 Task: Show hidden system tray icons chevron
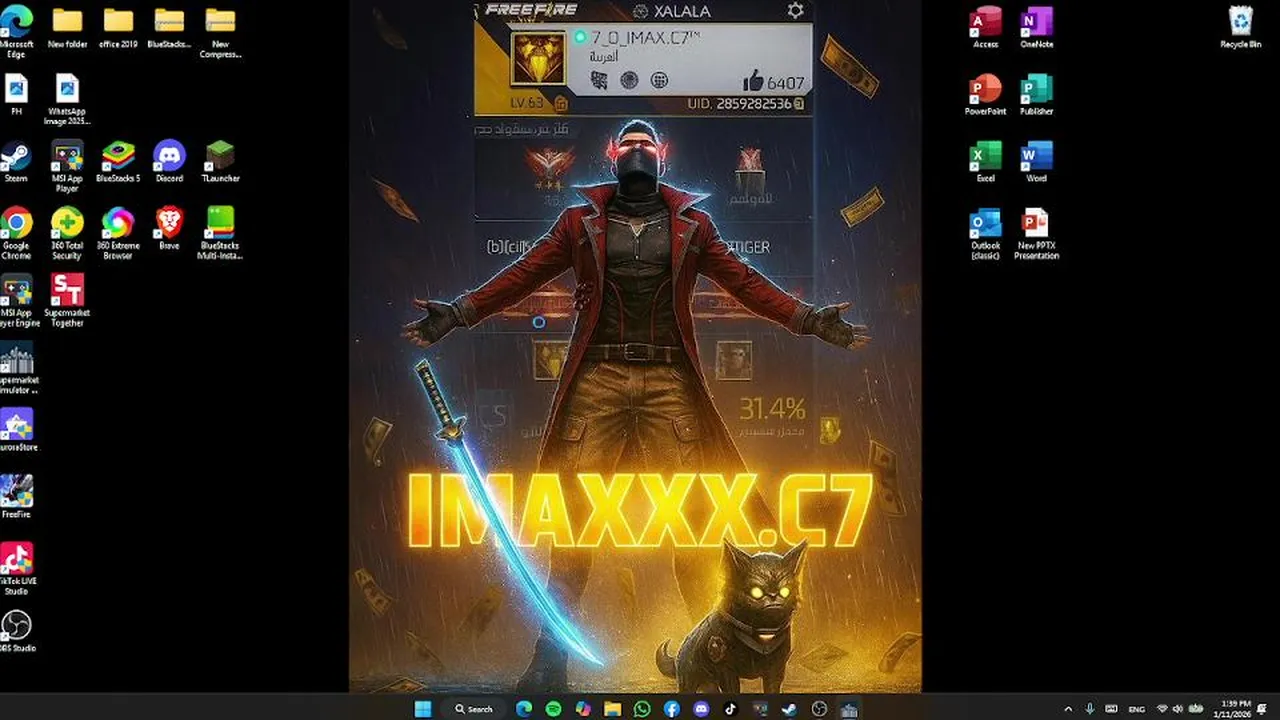(1067, 709)
